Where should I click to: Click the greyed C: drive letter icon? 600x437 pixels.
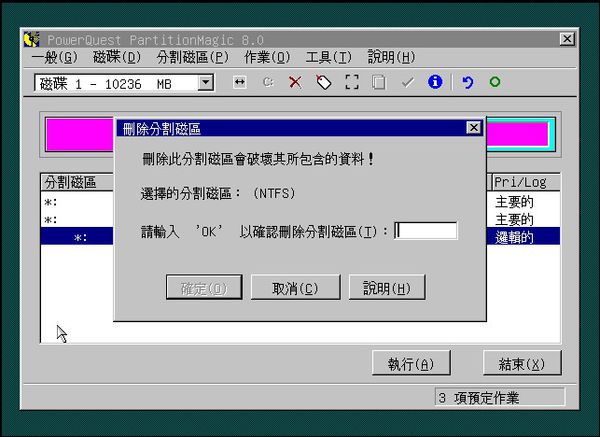[268, 82]
